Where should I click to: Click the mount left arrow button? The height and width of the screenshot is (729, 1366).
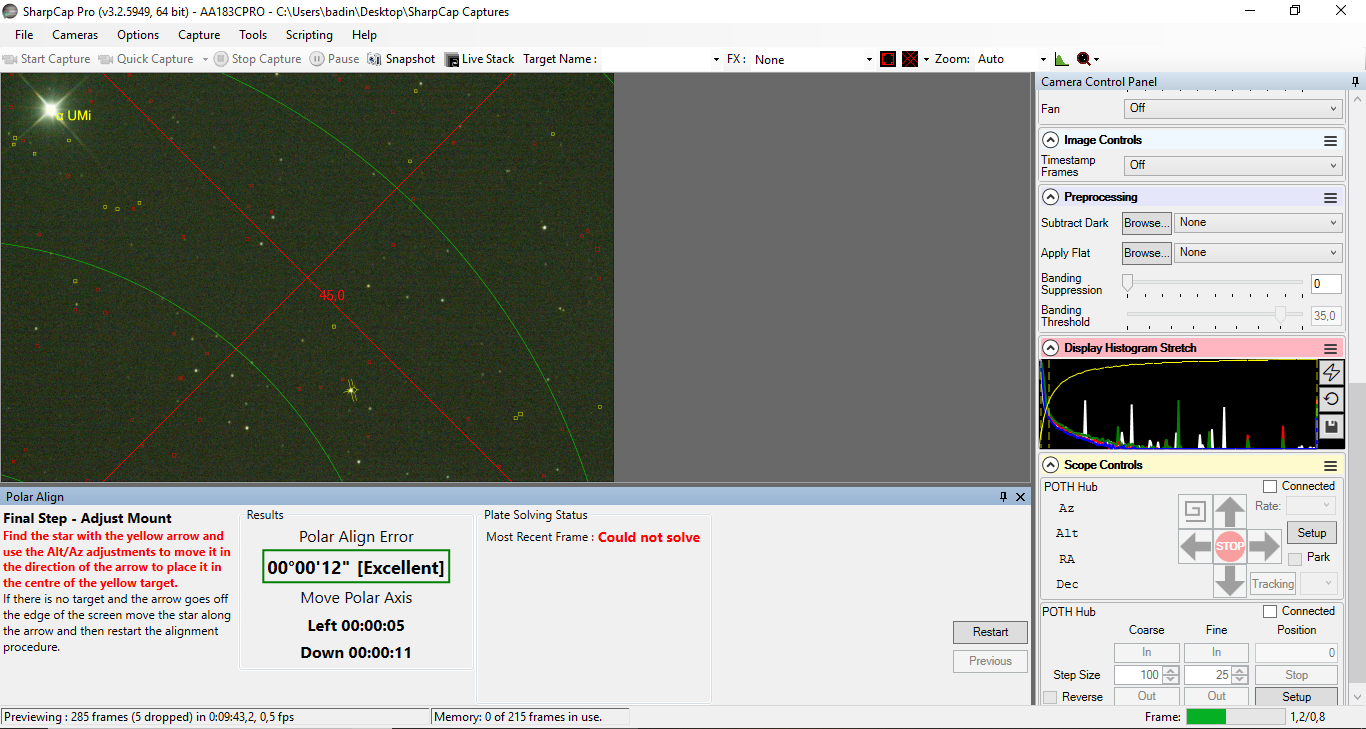point(1195,547)
